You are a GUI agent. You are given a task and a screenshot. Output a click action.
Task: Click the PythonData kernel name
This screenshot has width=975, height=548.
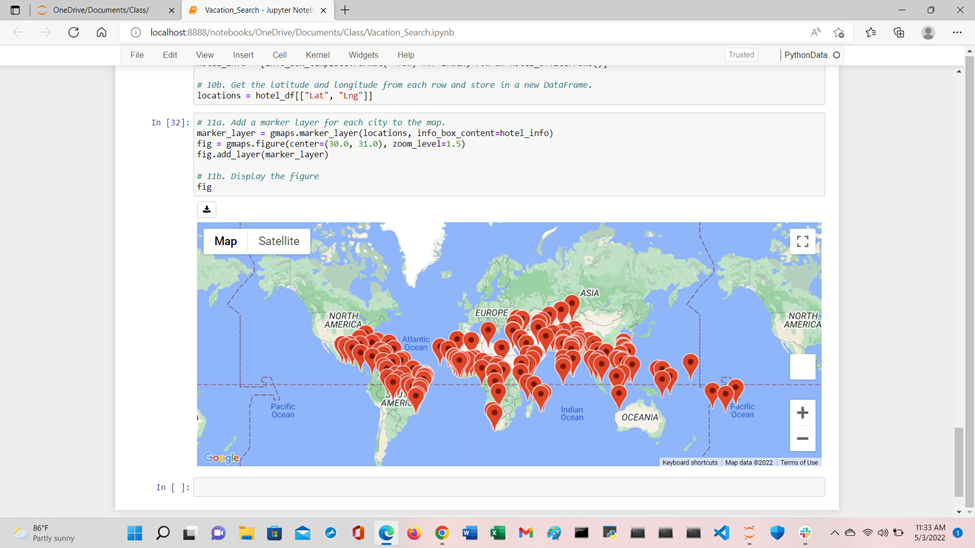pyautogui.click(x=806, y=55)
